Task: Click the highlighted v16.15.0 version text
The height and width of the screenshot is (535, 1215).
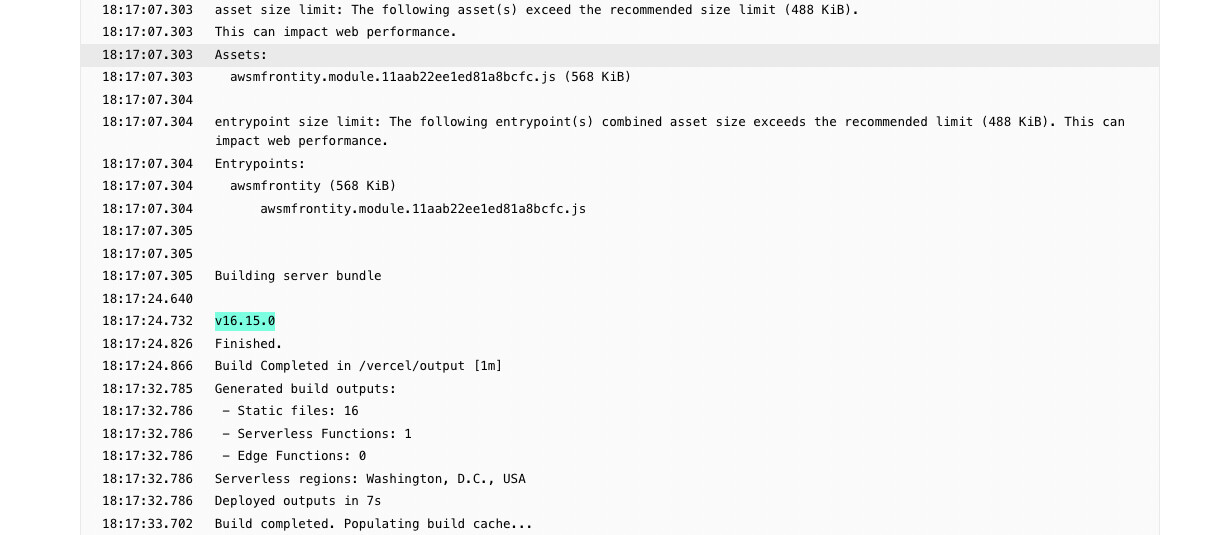Action: pos(245,321)
